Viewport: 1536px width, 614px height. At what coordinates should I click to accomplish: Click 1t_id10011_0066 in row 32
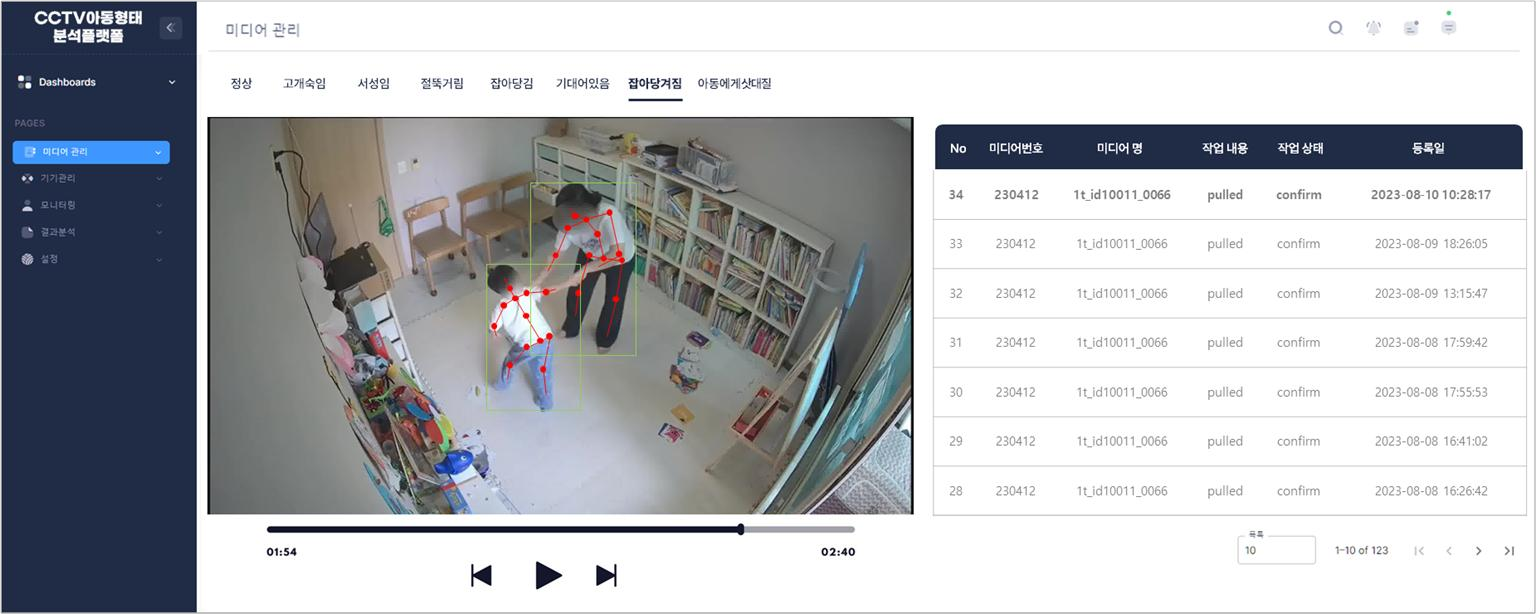click(1122, 294)
